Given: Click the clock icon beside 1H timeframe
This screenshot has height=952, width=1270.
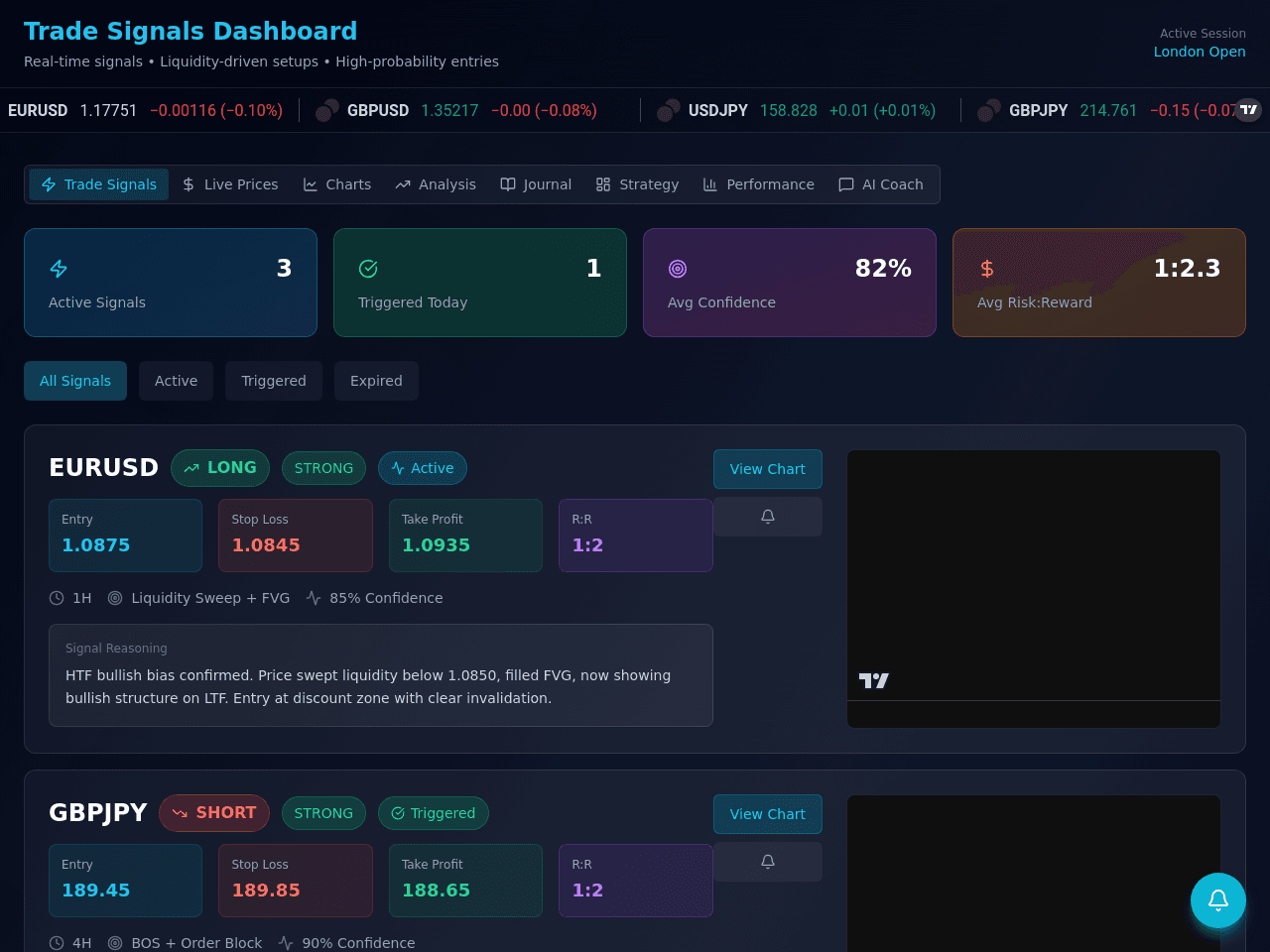Looking at the screenshot, I should (57, 598).
